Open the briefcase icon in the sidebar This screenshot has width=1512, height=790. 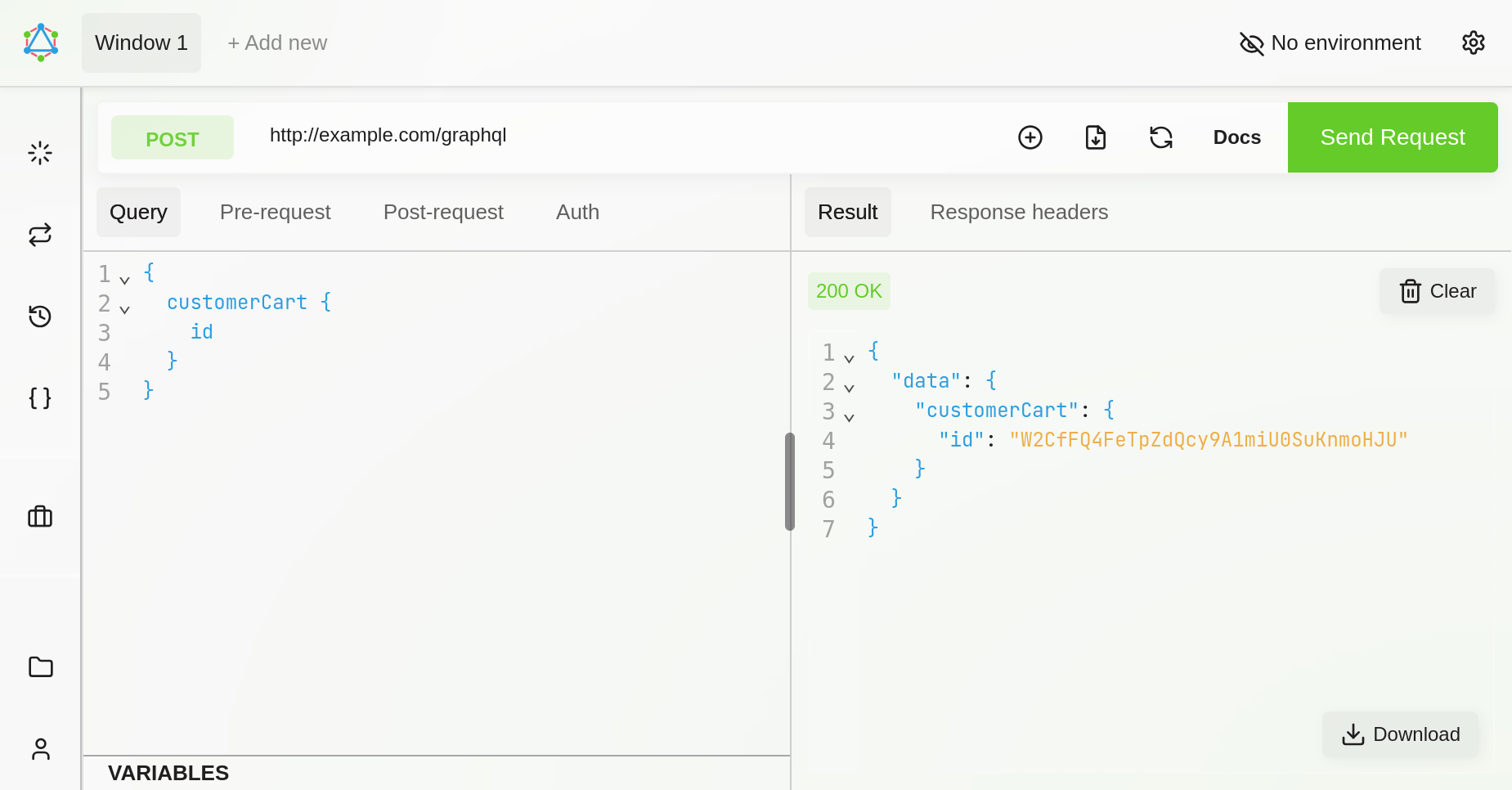[40, 517]
